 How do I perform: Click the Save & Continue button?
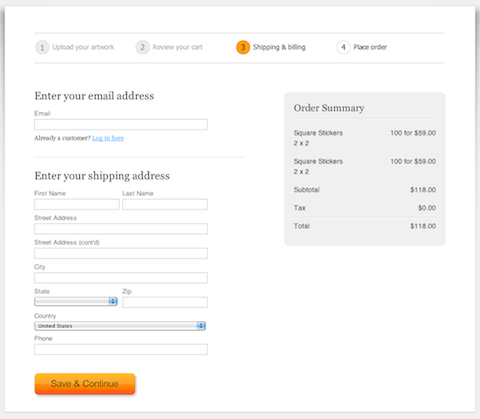(85, 384)
